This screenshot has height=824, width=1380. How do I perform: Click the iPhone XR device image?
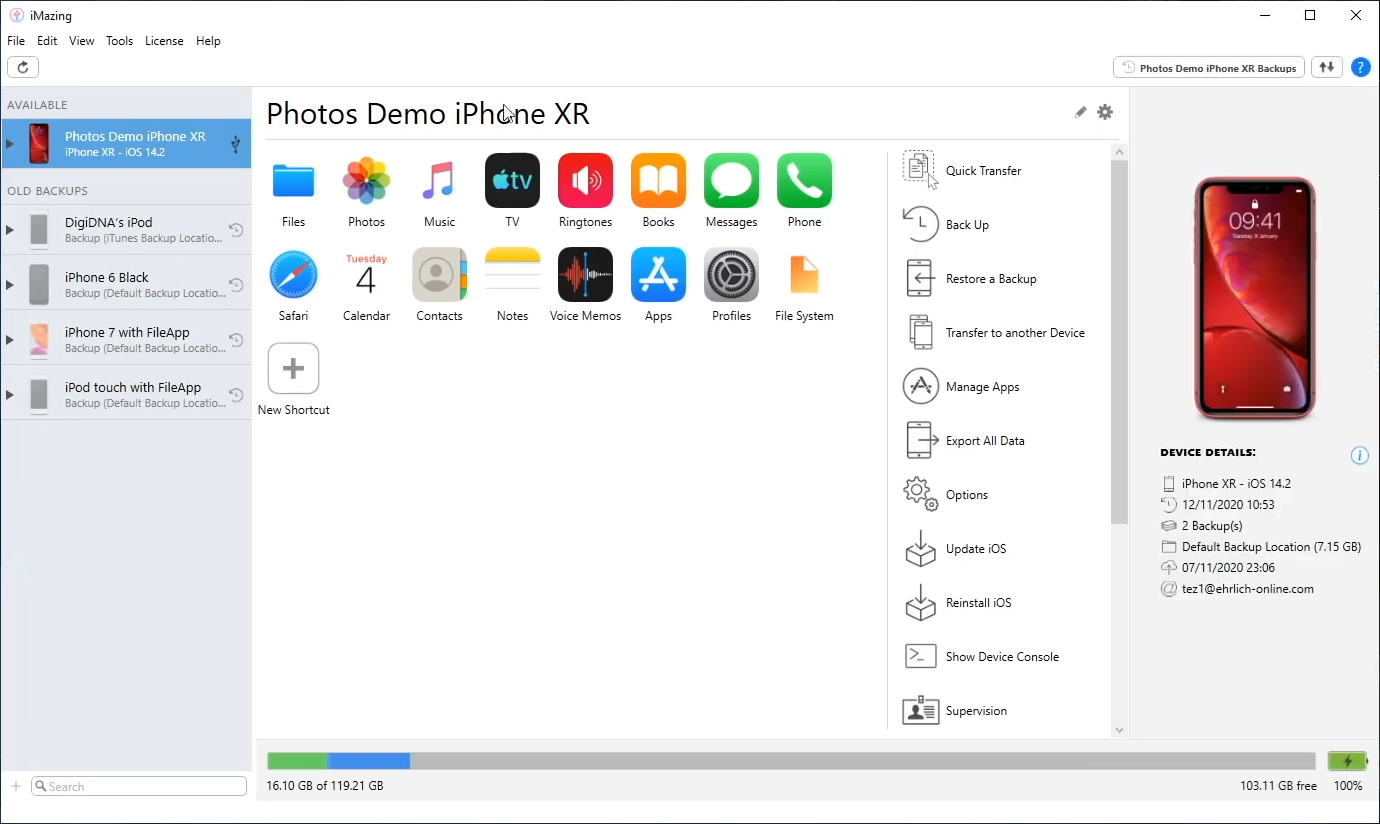point(1255,299)
